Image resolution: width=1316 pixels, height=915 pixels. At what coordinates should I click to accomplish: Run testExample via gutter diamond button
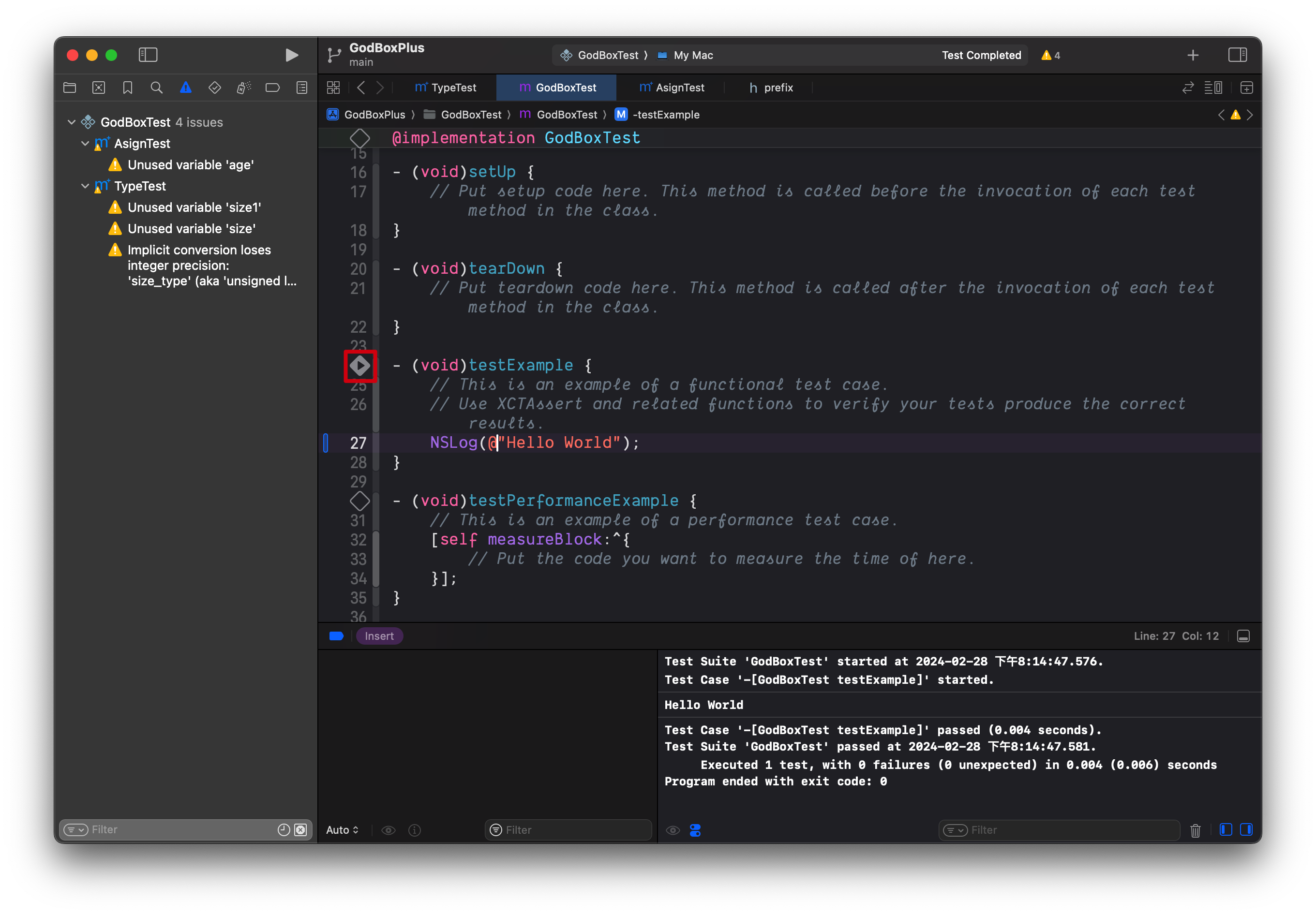pyautogui.click(x=359, y=366)
